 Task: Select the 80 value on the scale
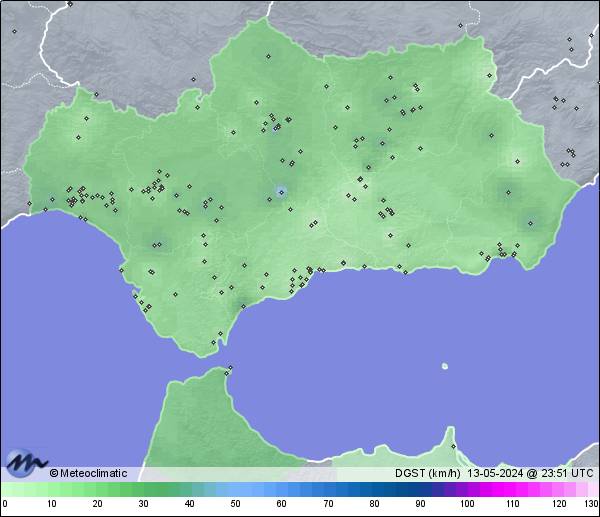click(374, 504)
